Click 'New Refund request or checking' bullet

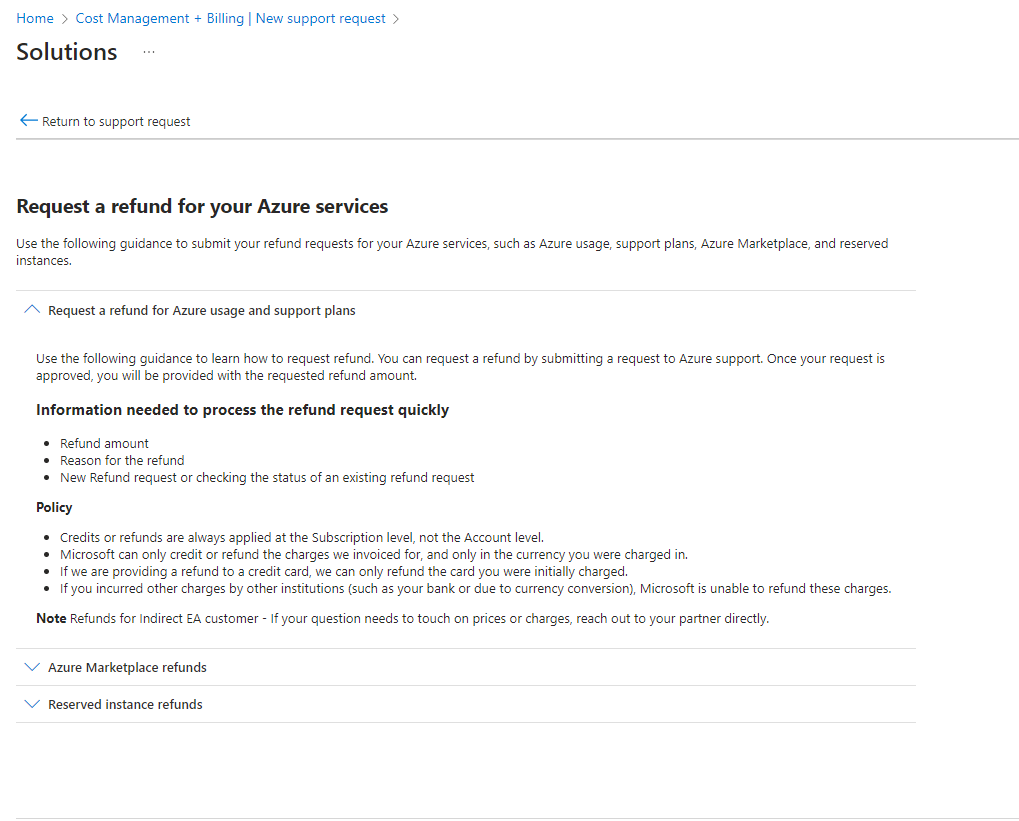pos(267,478)
